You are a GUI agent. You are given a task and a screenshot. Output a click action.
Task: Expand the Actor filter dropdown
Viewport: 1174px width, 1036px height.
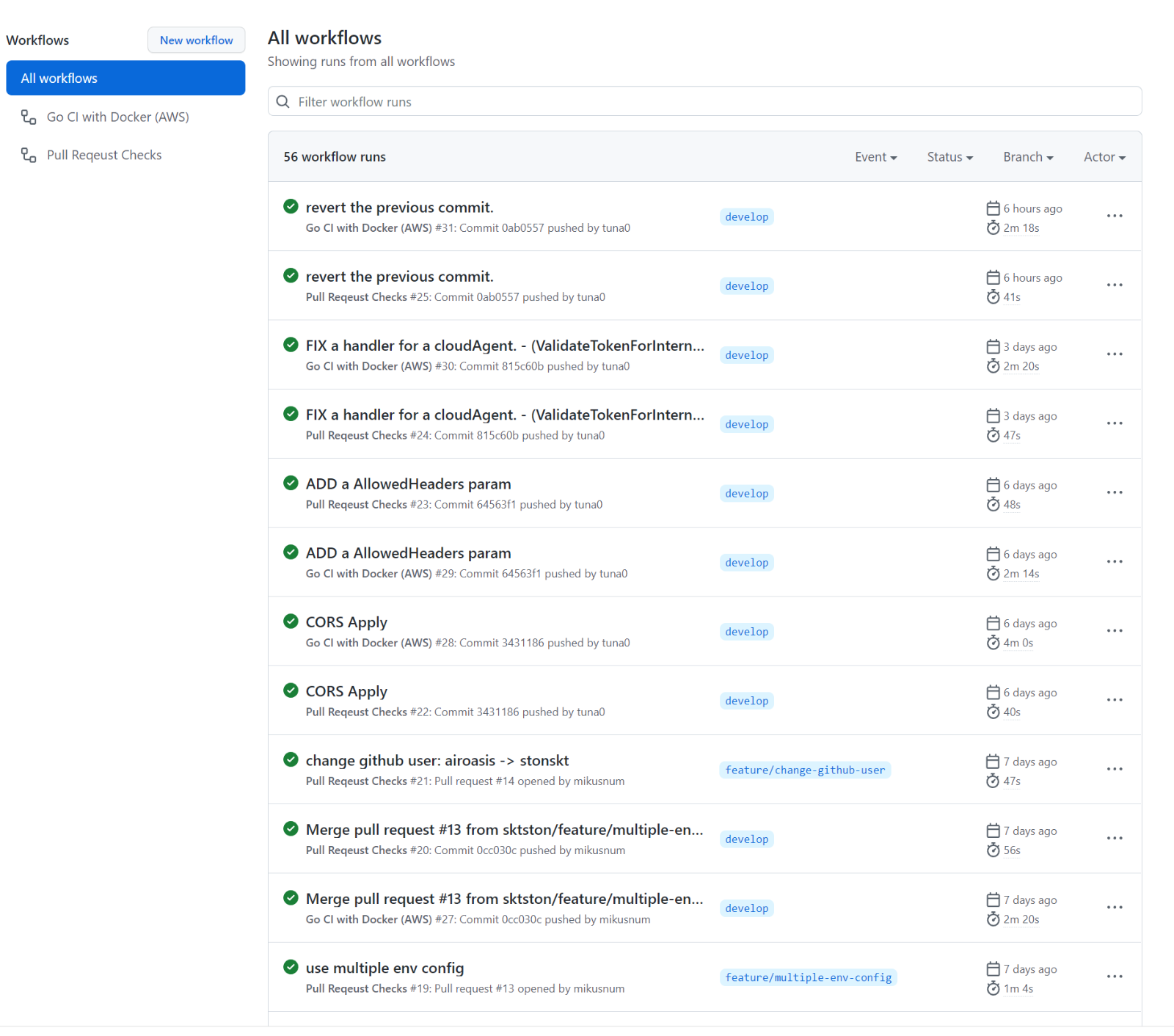(1104, 157)
